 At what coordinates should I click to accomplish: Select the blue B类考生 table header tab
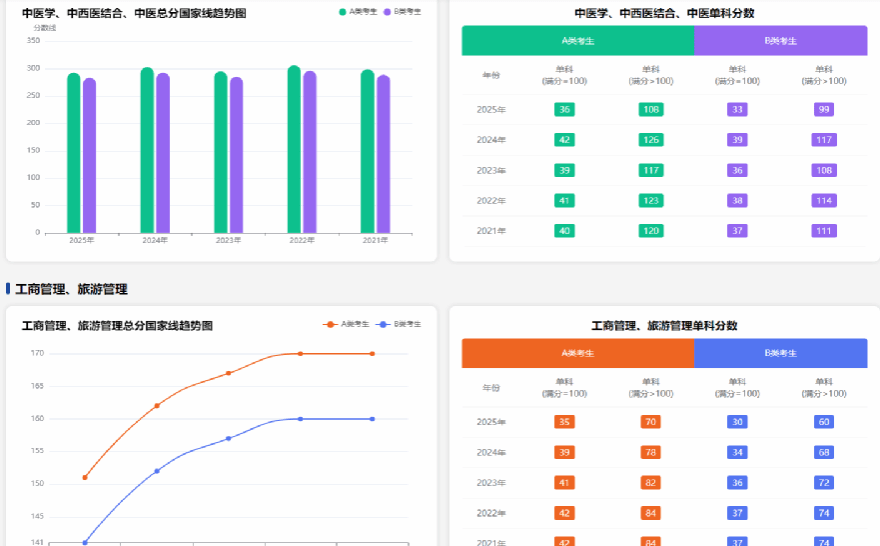pos(780,353)
